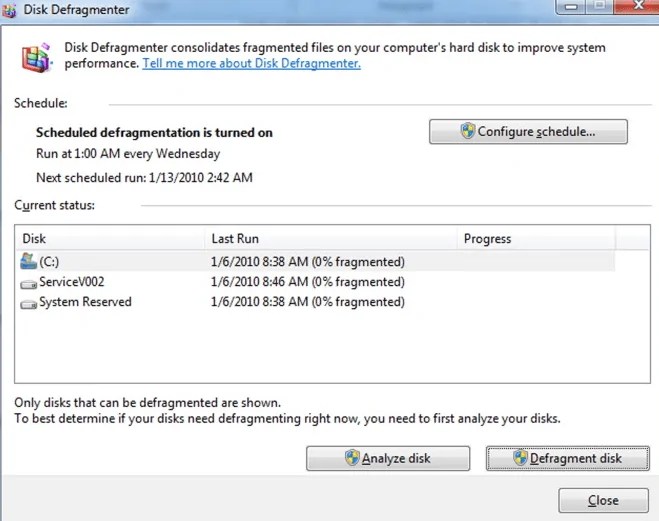Open the Configure schedule dialog
This screenshot has width=659, height=521.
point(528,132)
